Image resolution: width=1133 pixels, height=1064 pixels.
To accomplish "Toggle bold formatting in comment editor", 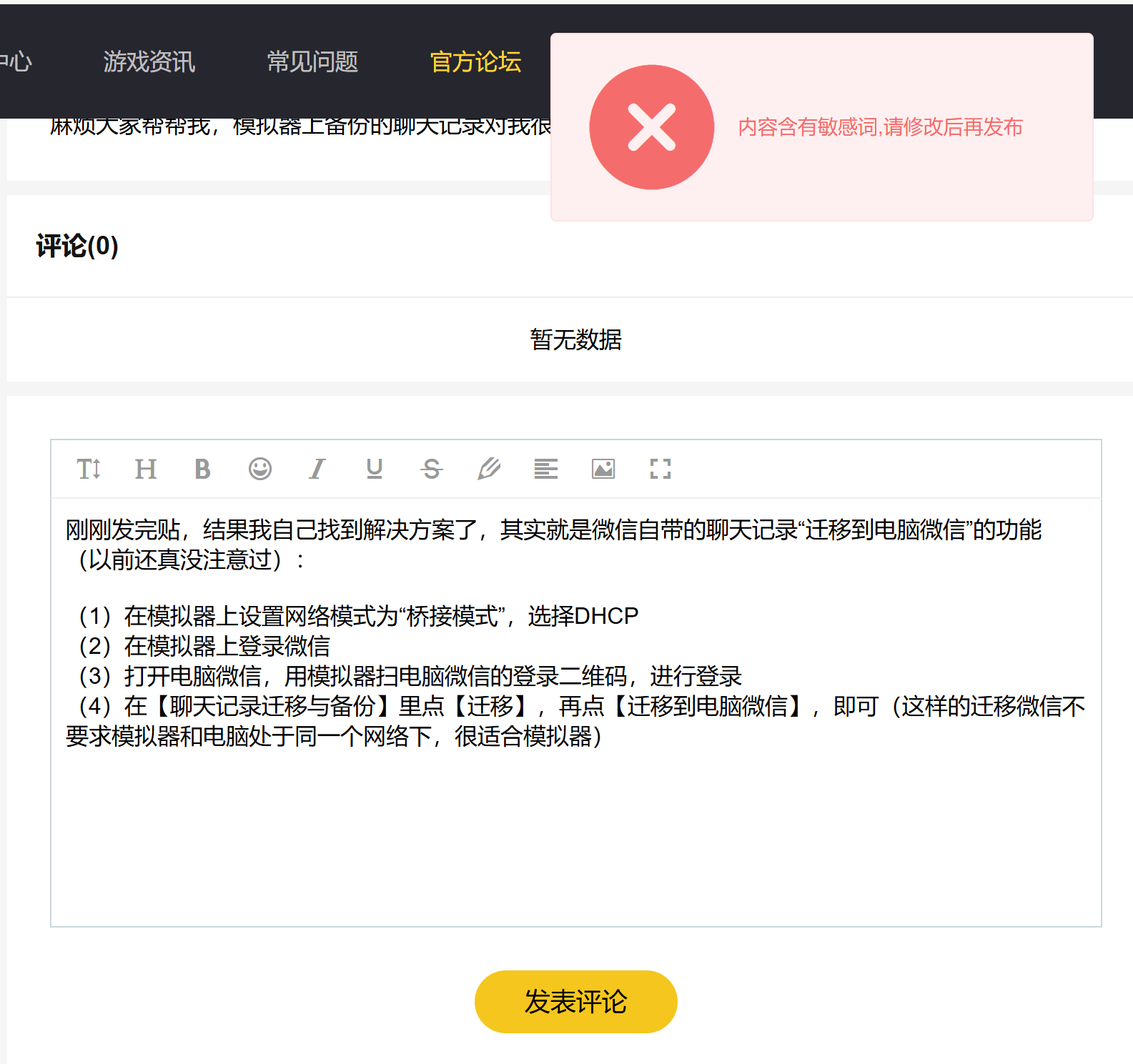I will click(202, 469).
